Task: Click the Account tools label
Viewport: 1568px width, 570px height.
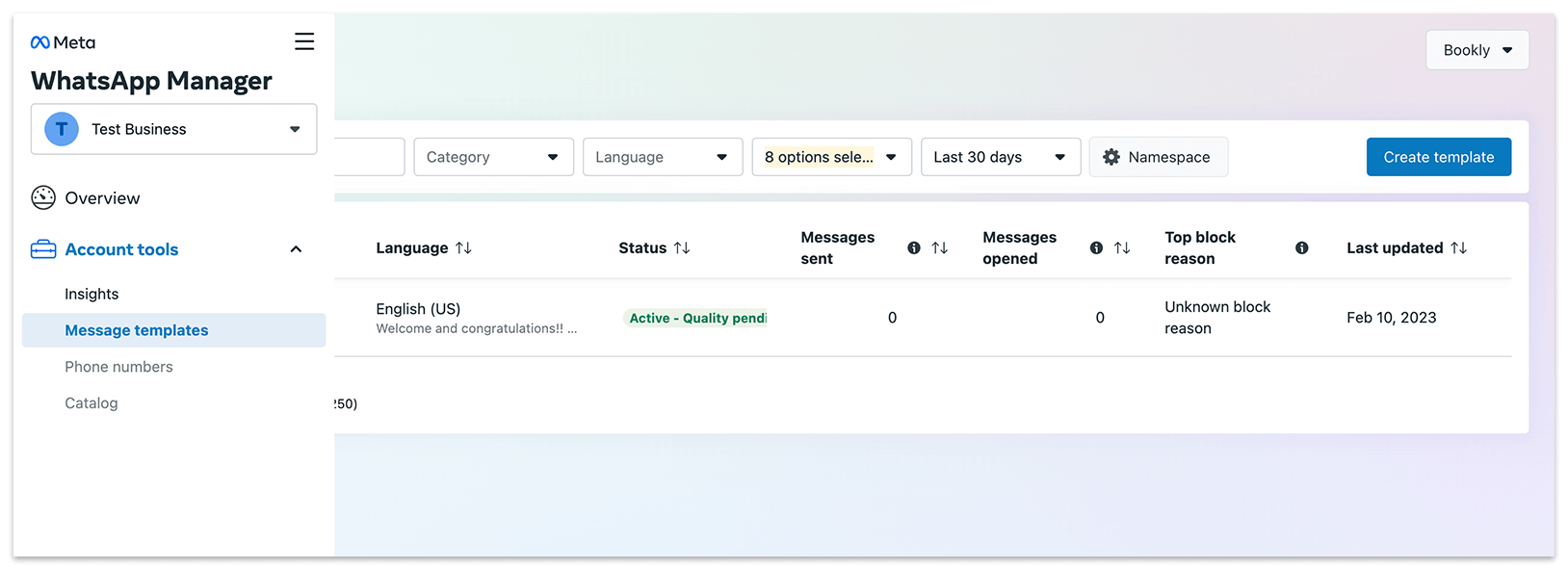Action: (x=121, y=249)
